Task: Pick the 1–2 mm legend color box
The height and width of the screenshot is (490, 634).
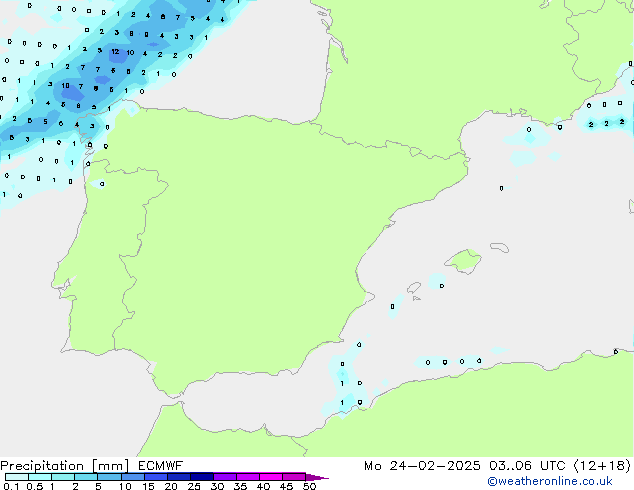Action: point(63,477)
